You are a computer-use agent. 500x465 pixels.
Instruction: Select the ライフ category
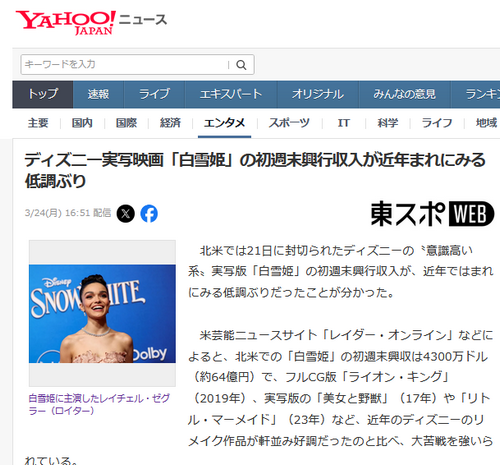pos(437,123)
